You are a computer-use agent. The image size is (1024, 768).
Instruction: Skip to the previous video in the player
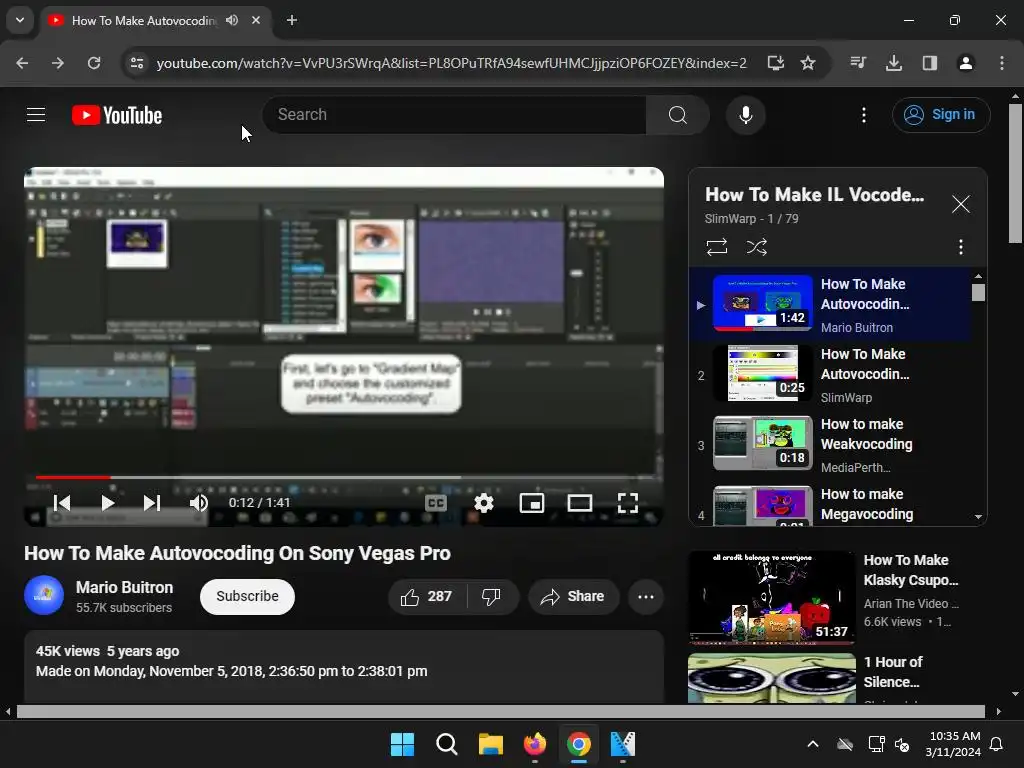(62, 502)
